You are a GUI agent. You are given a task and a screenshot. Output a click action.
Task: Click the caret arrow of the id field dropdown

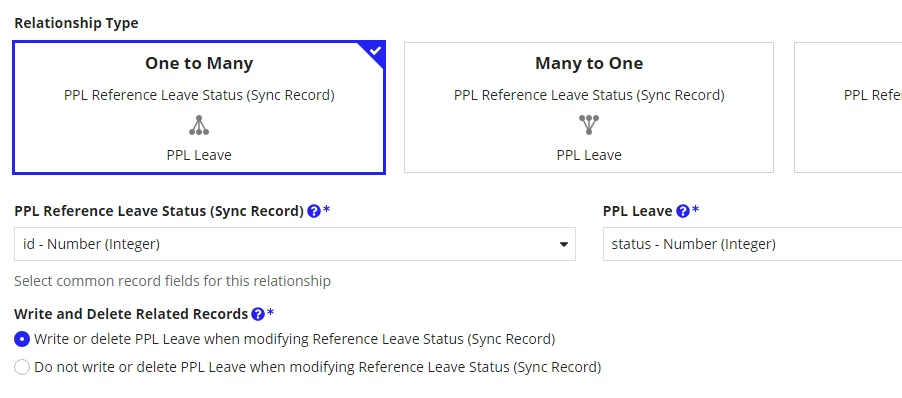pyautogui.click(x=564, y=244)
